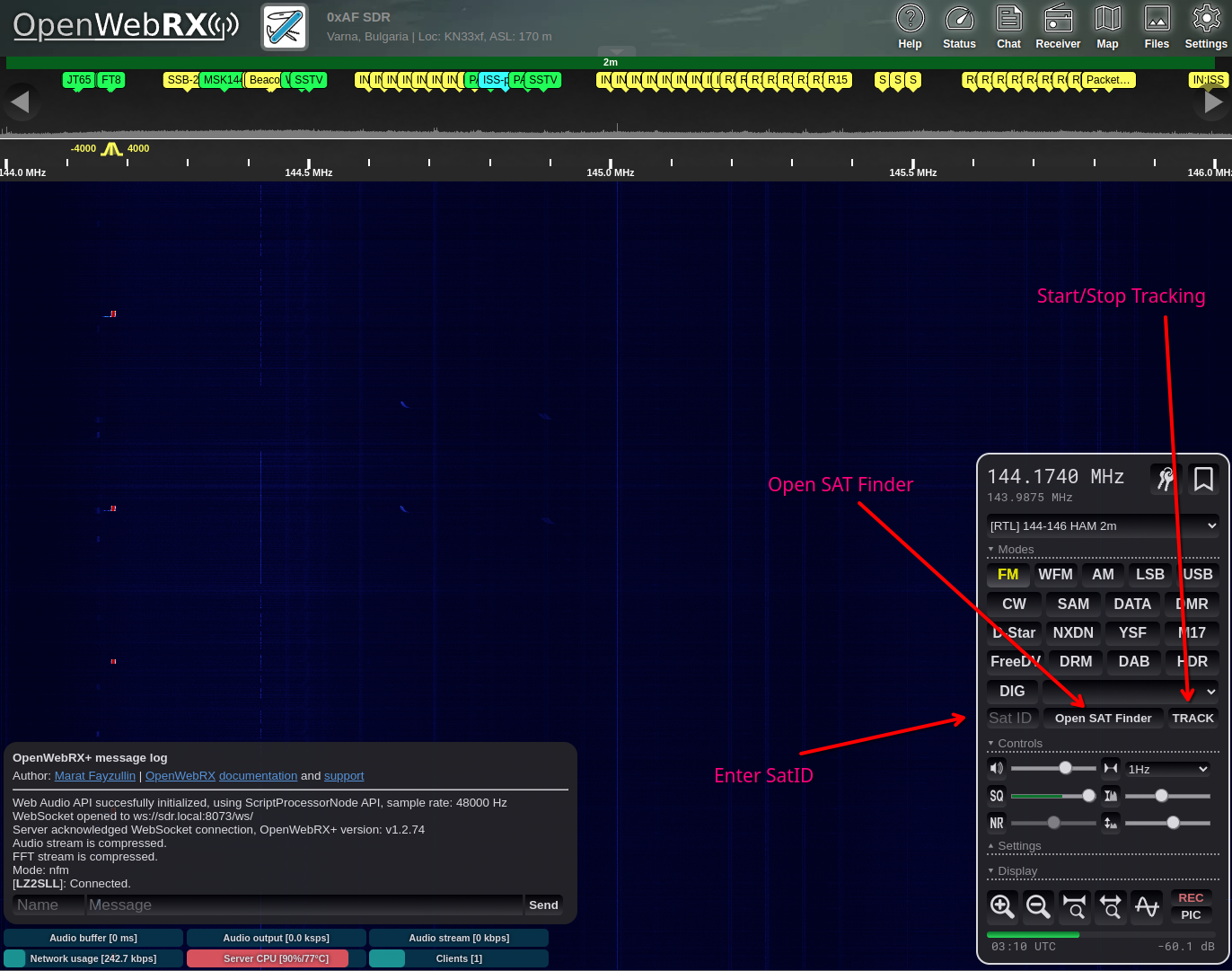Select DRM mode
This screenshot has height=971, width=1232.
pyautogui.click(x=1076, y=662)
